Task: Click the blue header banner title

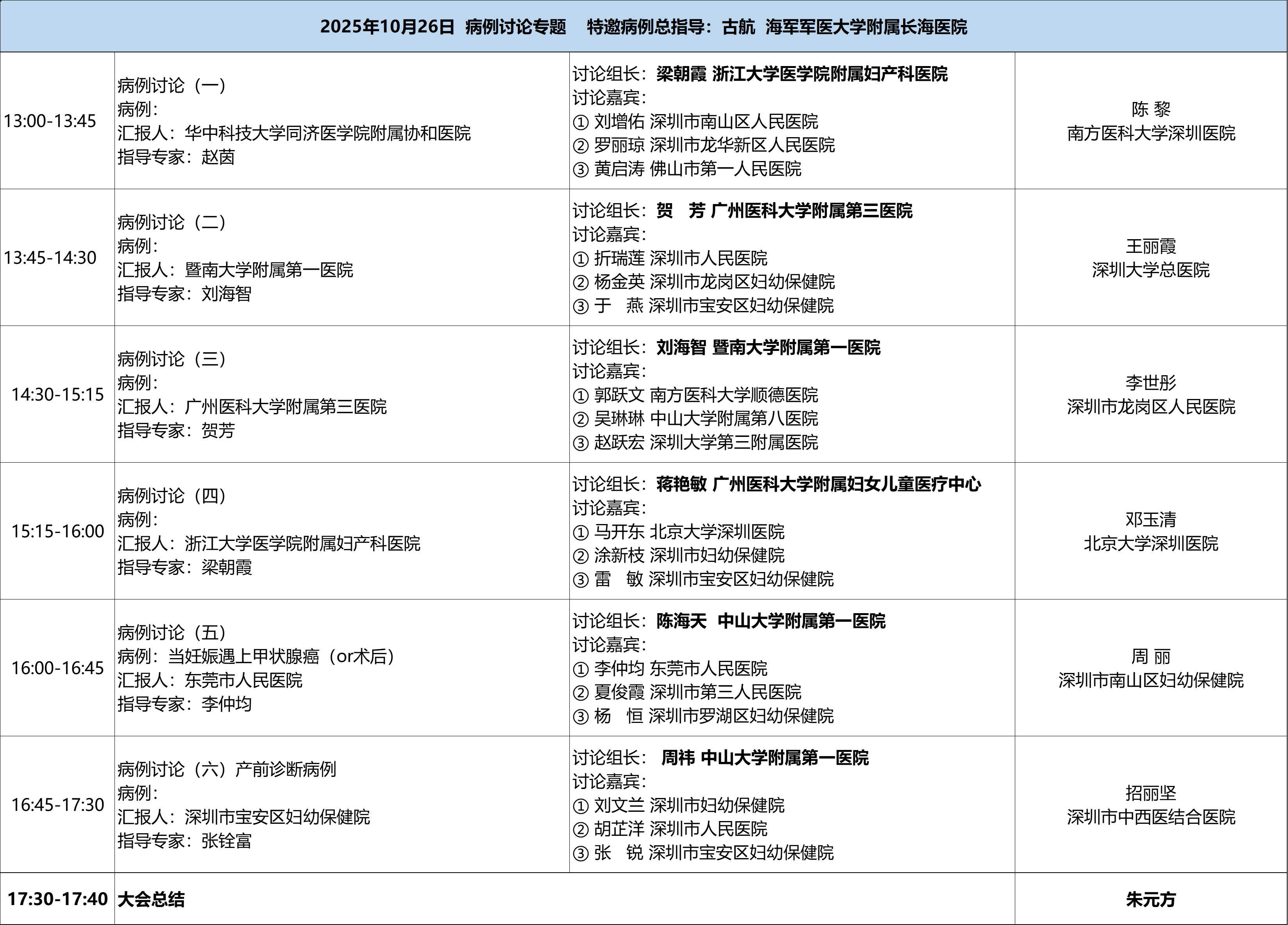Action: tap(643, 27)
